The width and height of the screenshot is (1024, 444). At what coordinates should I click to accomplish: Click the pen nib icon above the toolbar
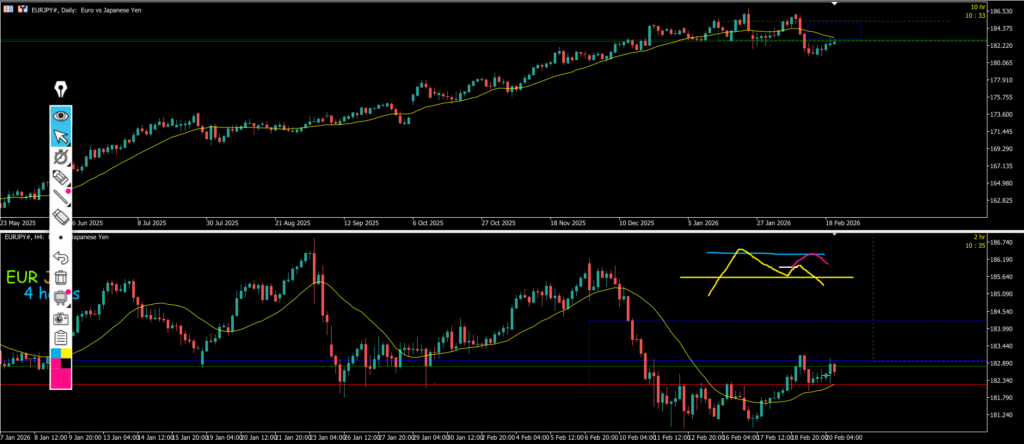click(60, 91)
